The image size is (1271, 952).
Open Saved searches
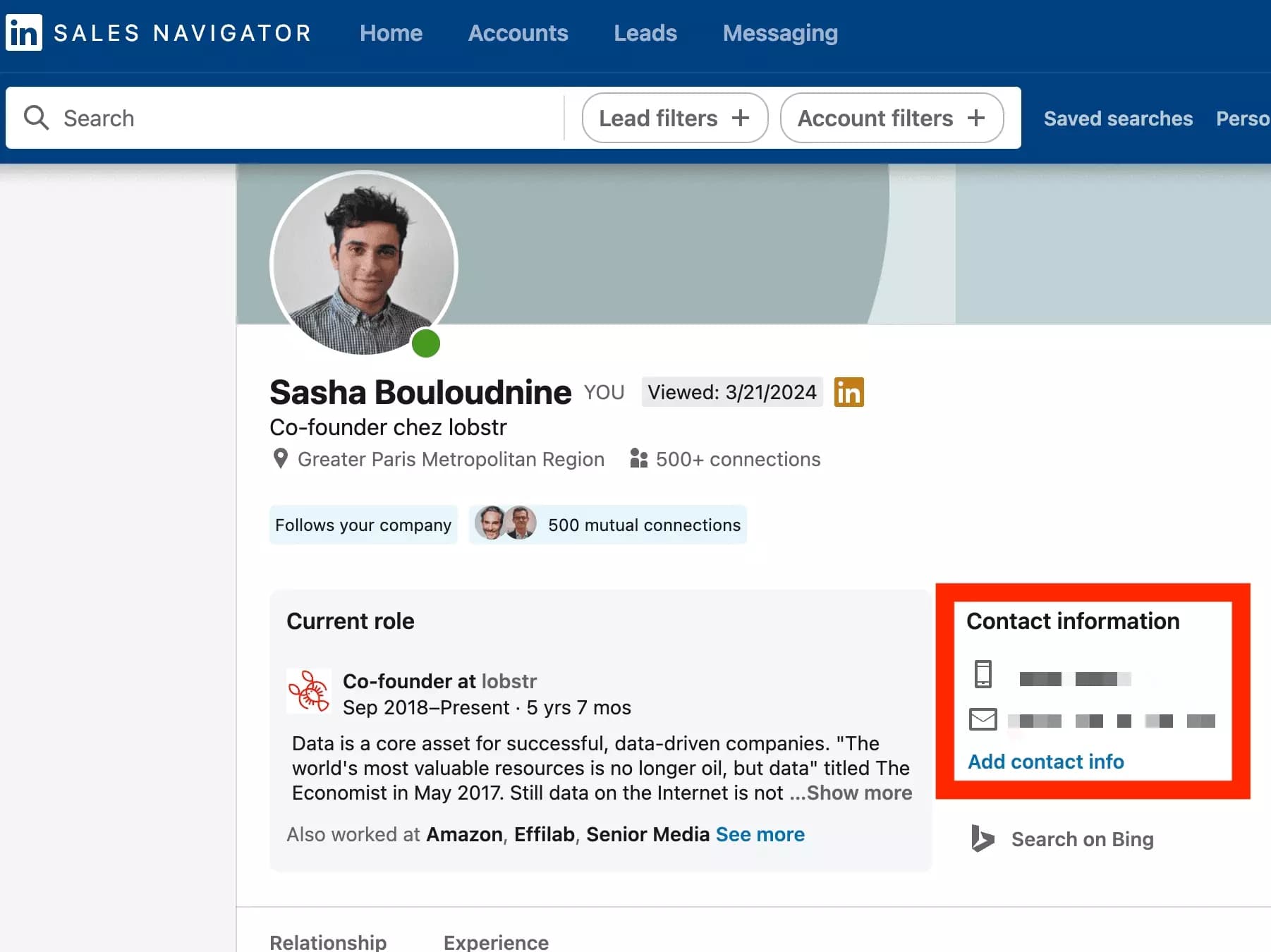tap(1117, 118)
